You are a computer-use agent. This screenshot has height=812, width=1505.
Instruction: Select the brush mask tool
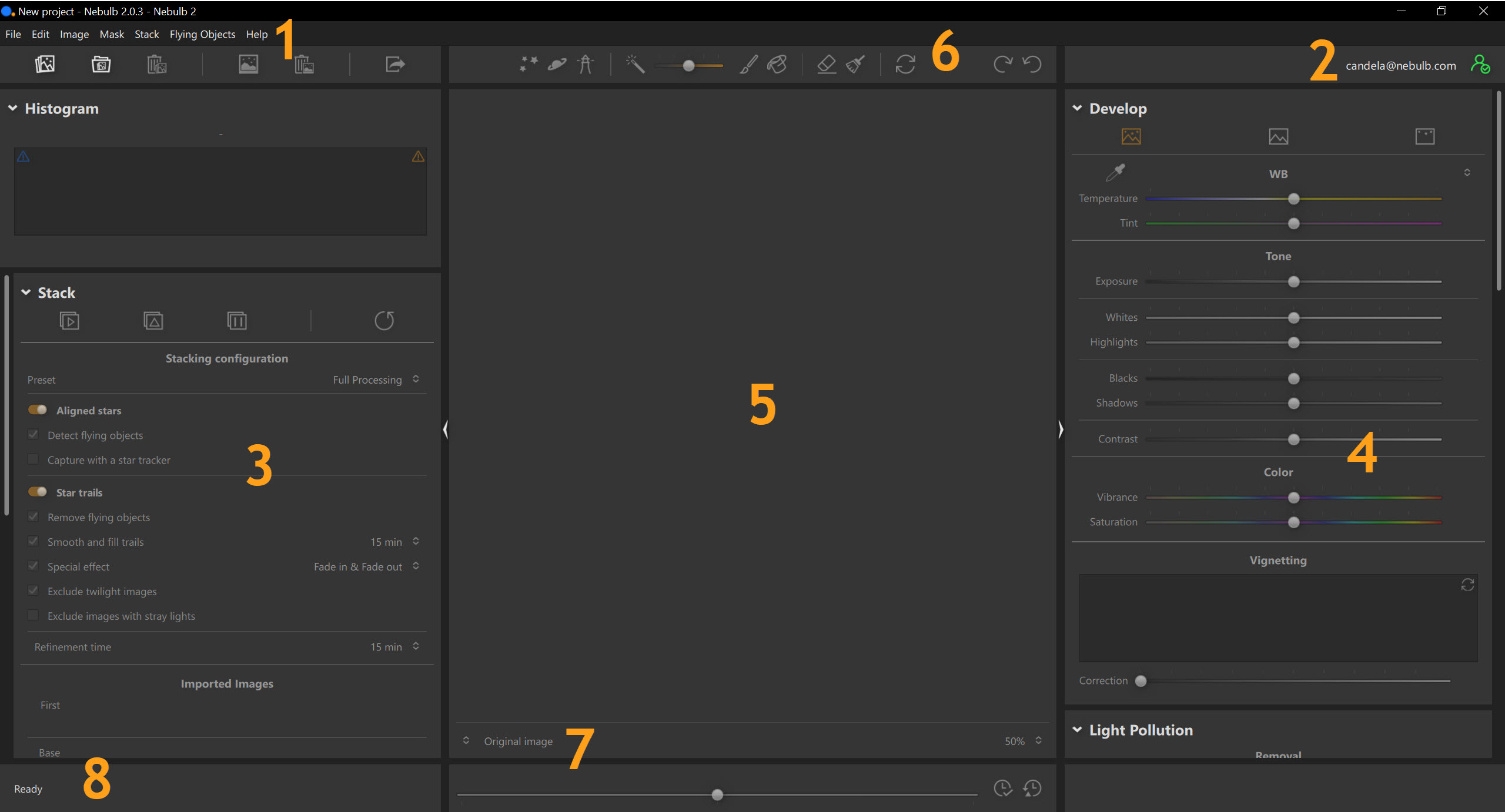pyautogui.click(x=748, y=64)
